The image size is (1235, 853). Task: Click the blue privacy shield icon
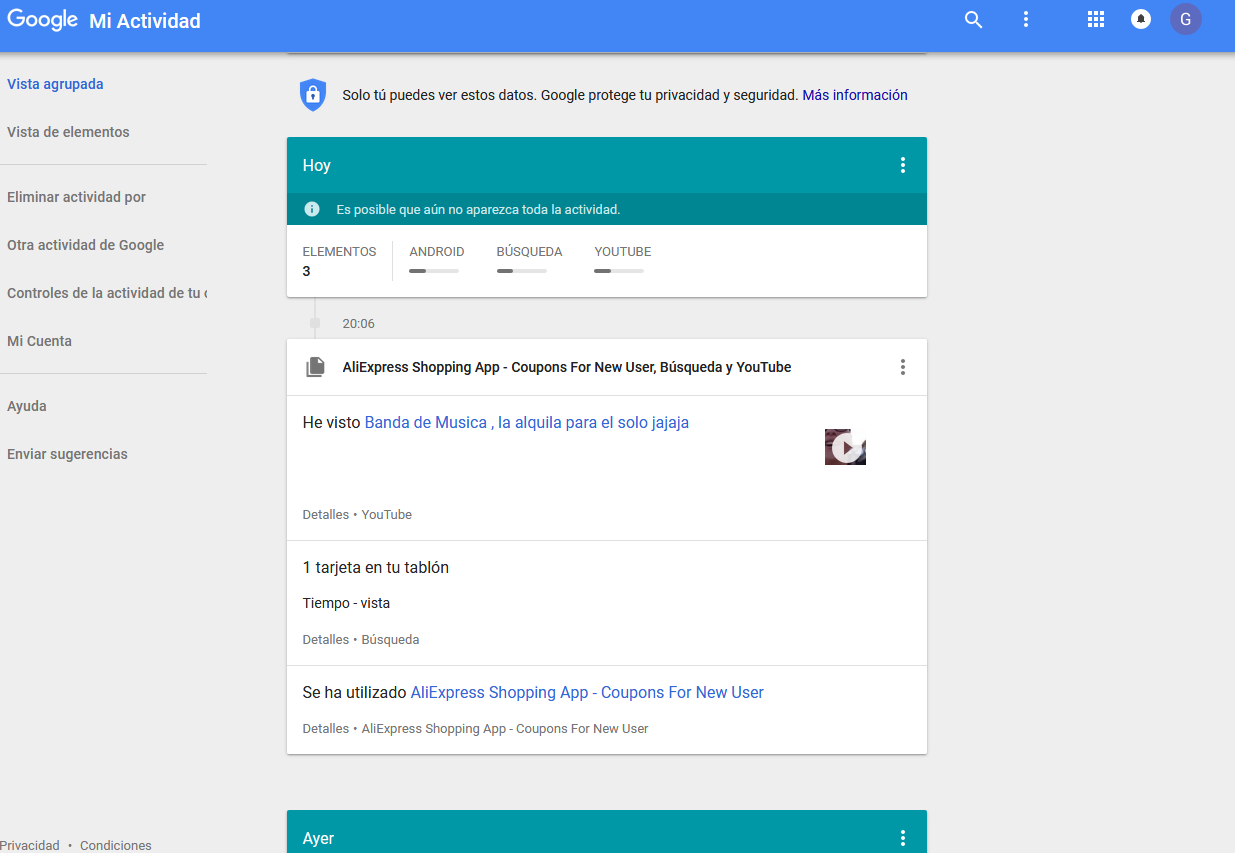(313, 95)
